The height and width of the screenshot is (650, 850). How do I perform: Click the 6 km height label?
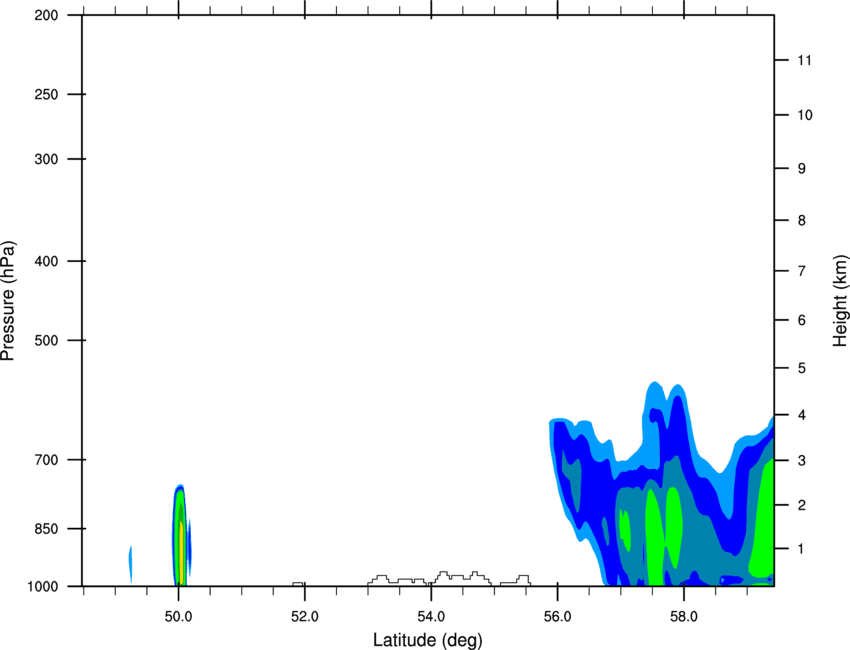802,320
